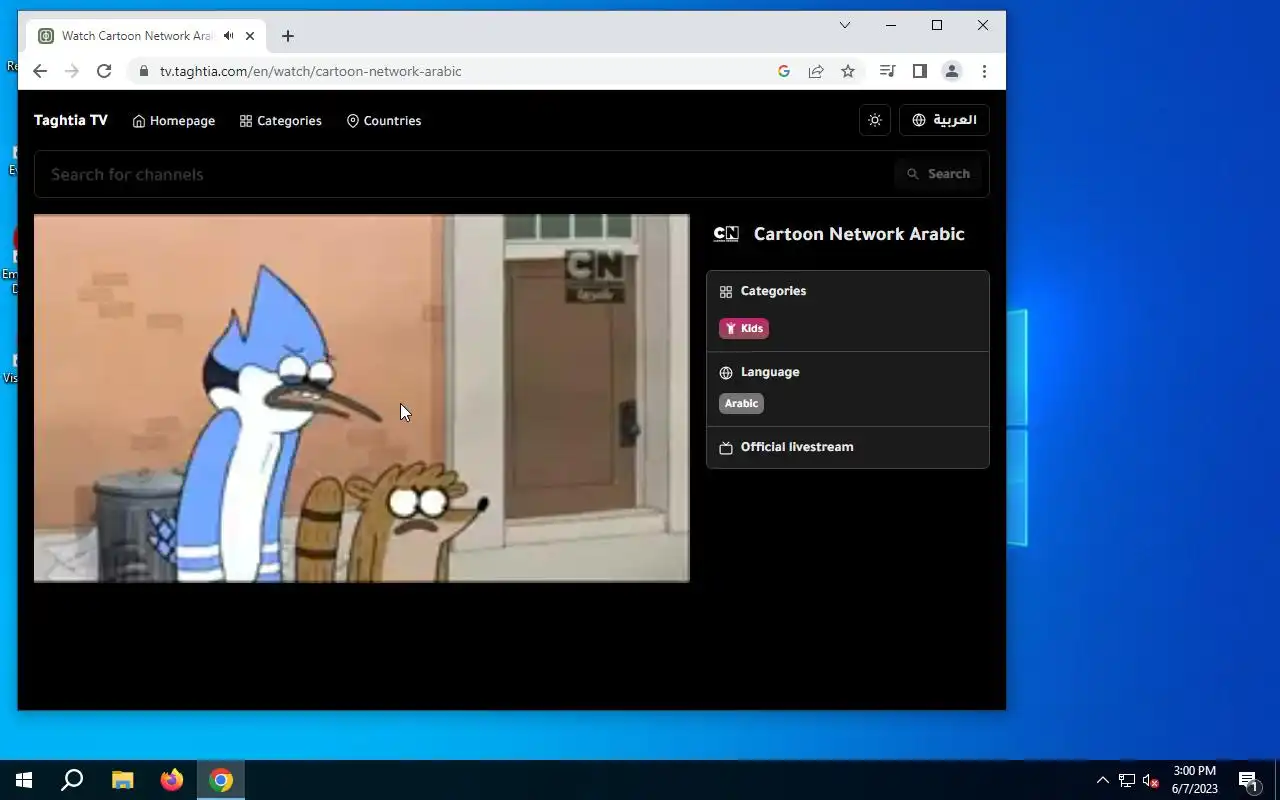Click Chrome icon on the taskbar
1280x800 pixels.
coord(221,780)
